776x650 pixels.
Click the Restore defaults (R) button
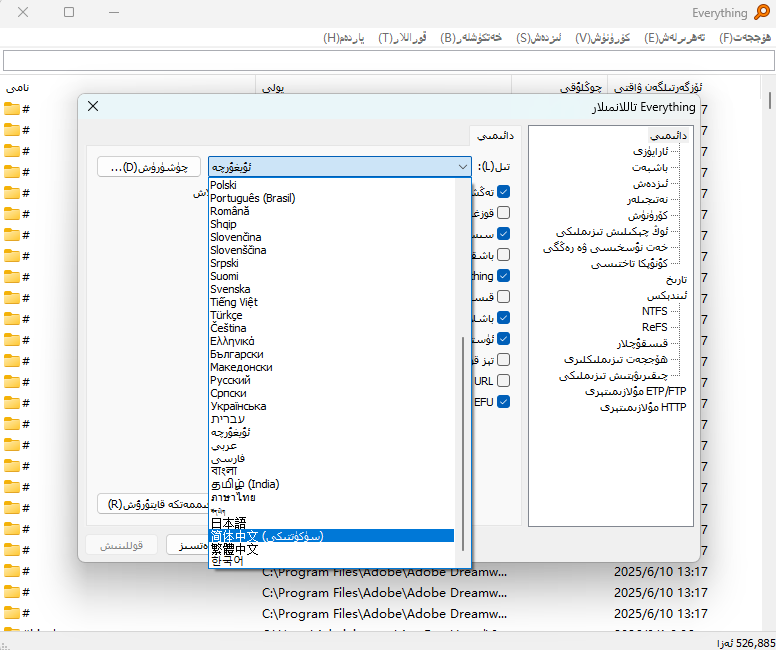pyautogui.click(x=145, y=503)
